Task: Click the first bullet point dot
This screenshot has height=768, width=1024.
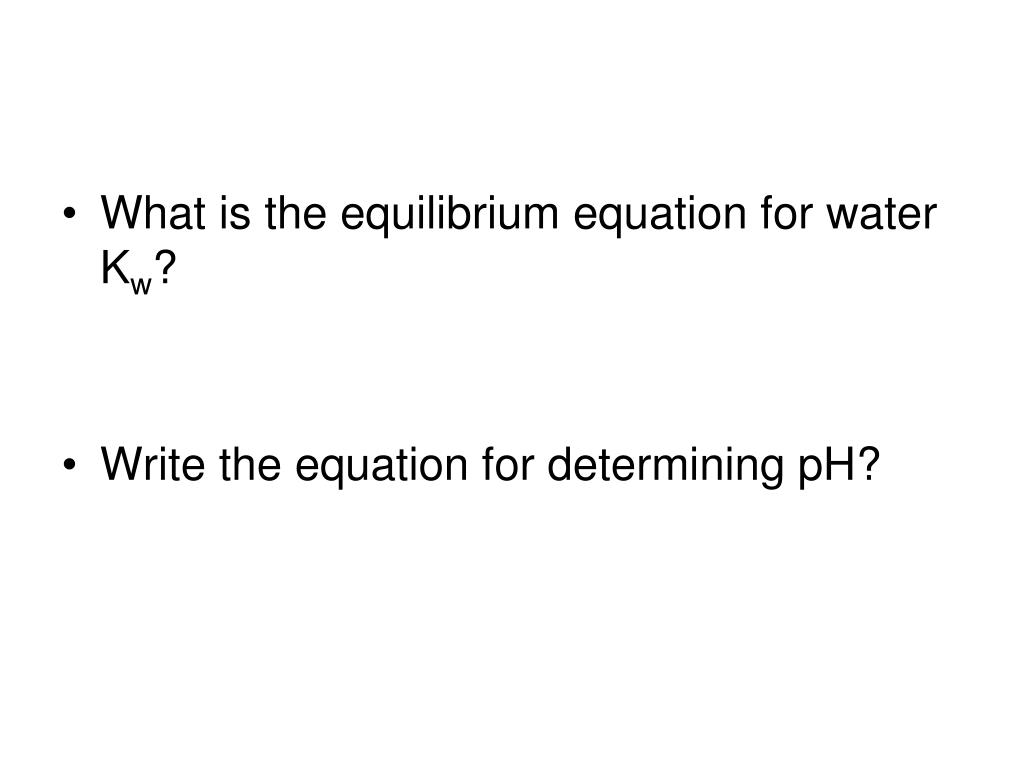Action: click(70, 214)
